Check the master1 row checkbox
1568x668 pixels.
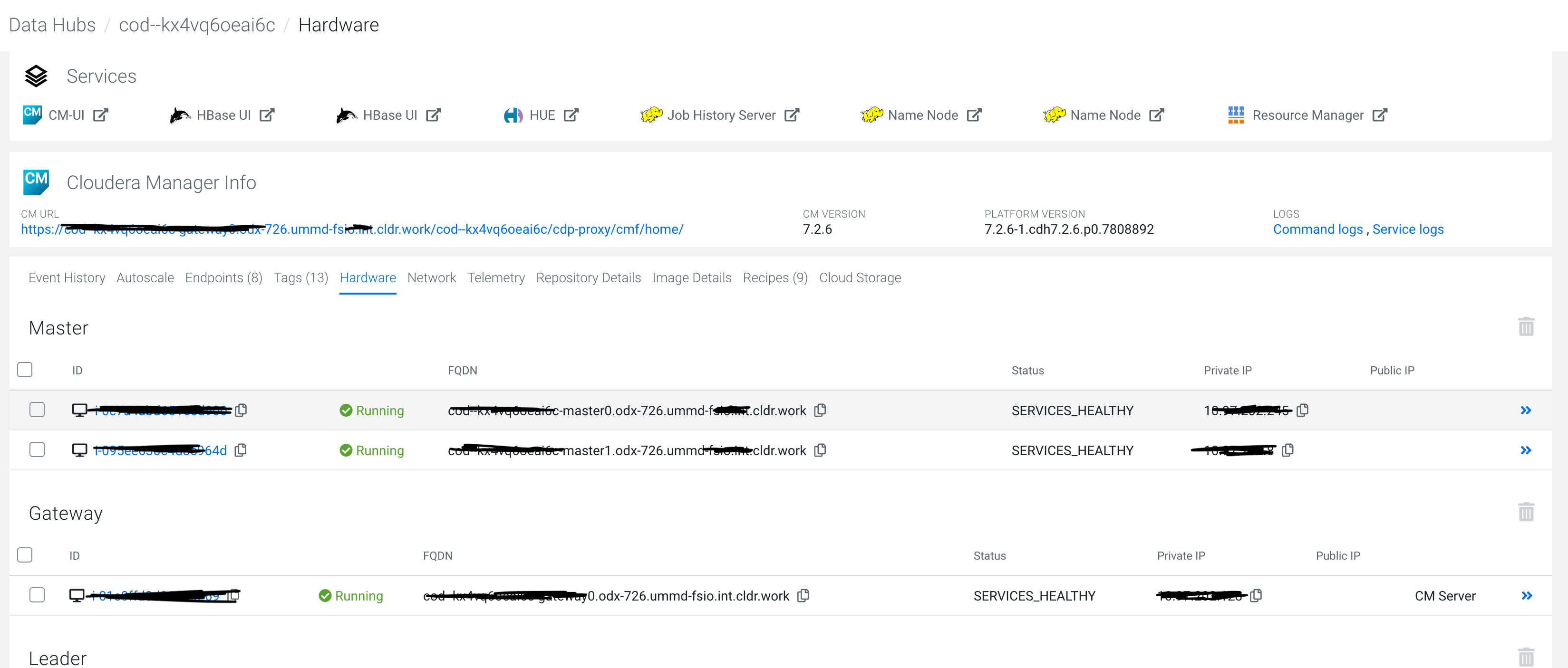(x=37, y=449)
